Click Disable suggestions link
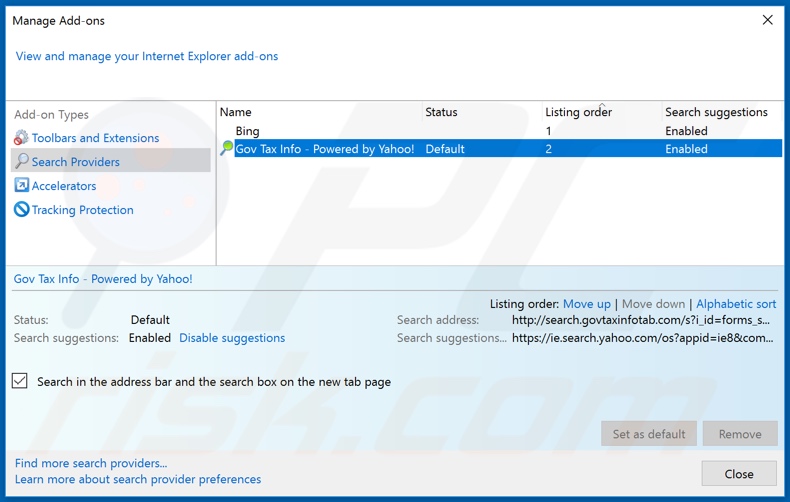This screenshot has width=790, height=502. [x=232, y=338]
